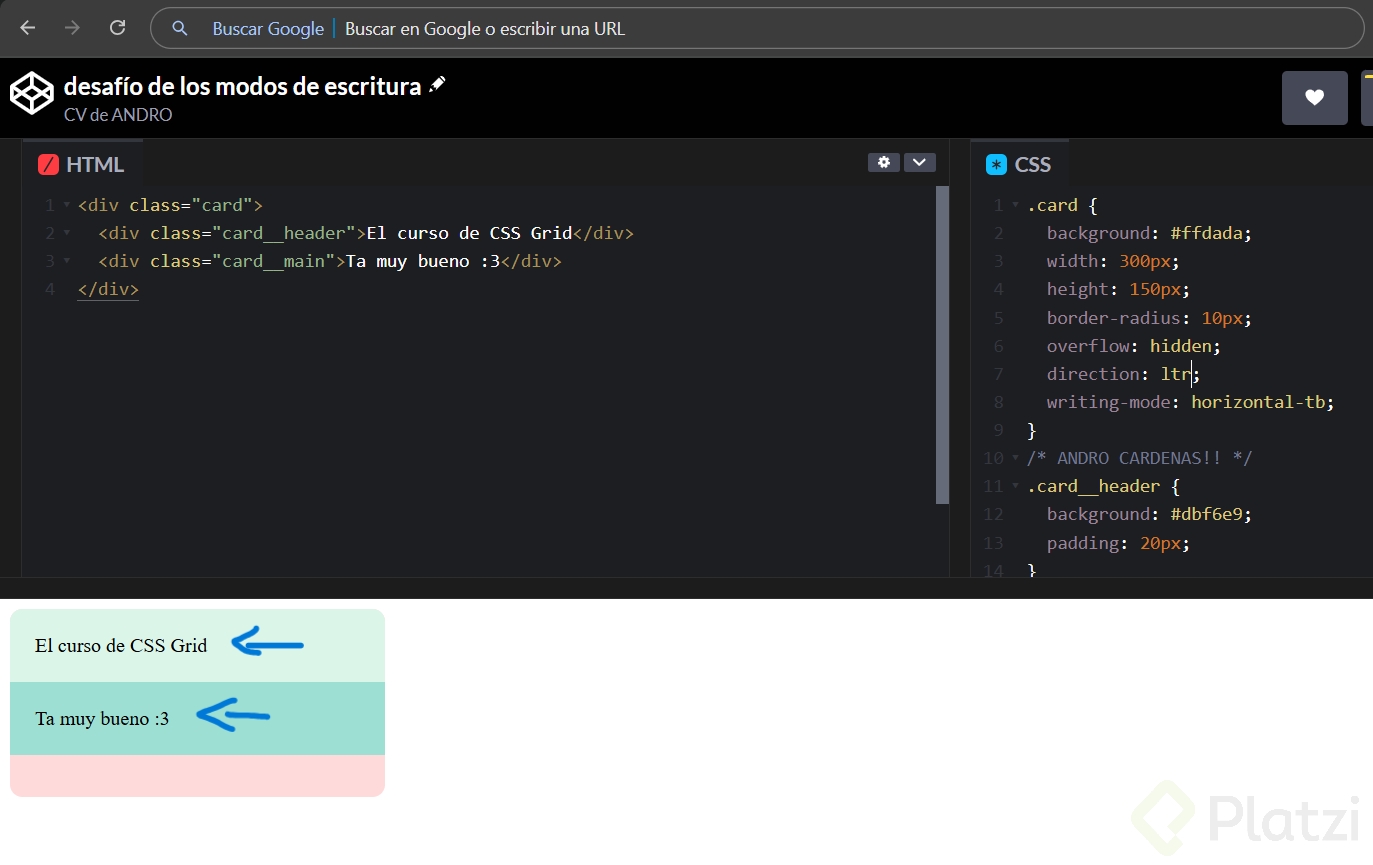Fold the .card__header rule at CSS line 11
This screenshot has height=865, width=1373.
[x=1016, y=487]
